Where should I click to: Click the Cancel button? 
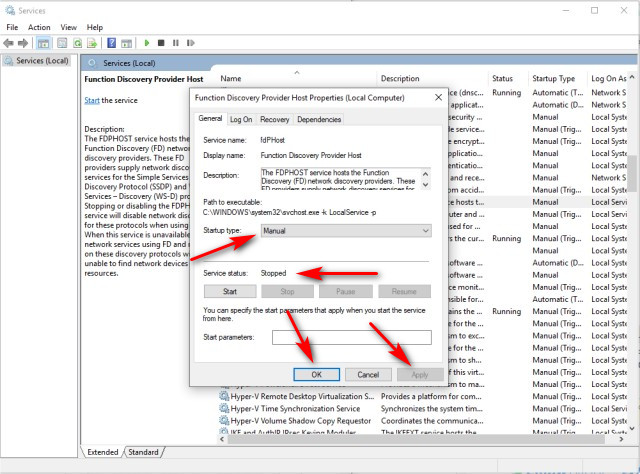(x=368, y=374)
